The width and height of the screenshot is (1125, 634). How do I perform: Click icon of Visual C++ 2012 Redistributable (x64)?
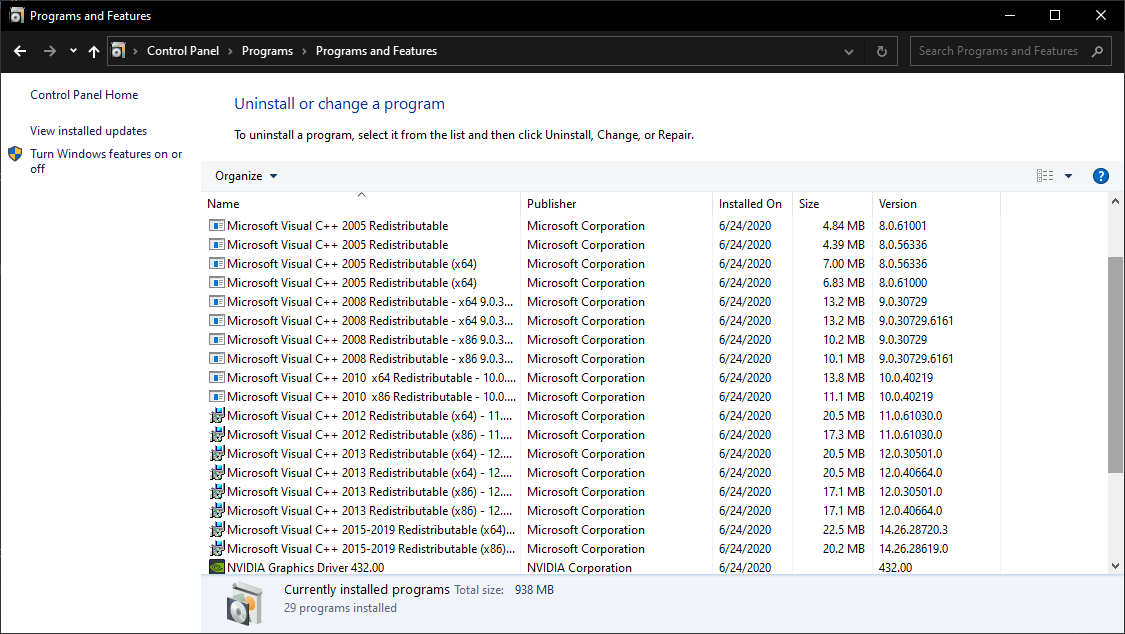coord(217,415)
